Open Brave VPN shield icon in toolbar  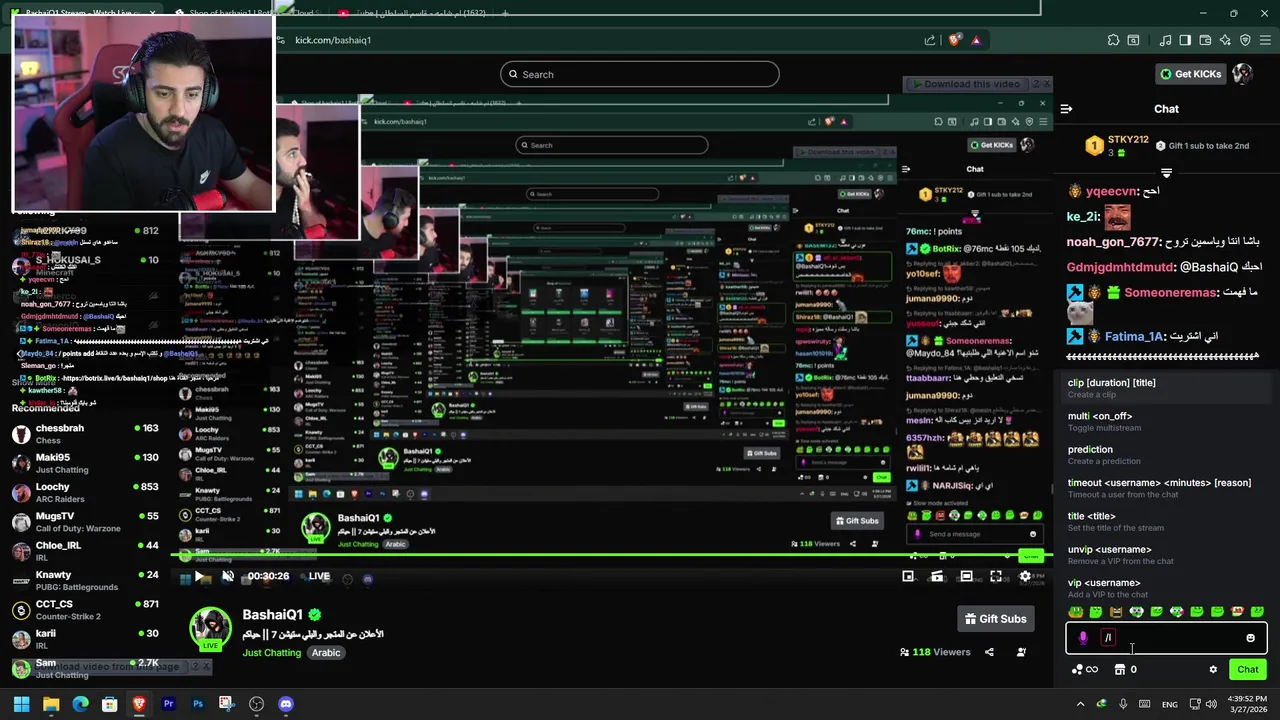1245,40
